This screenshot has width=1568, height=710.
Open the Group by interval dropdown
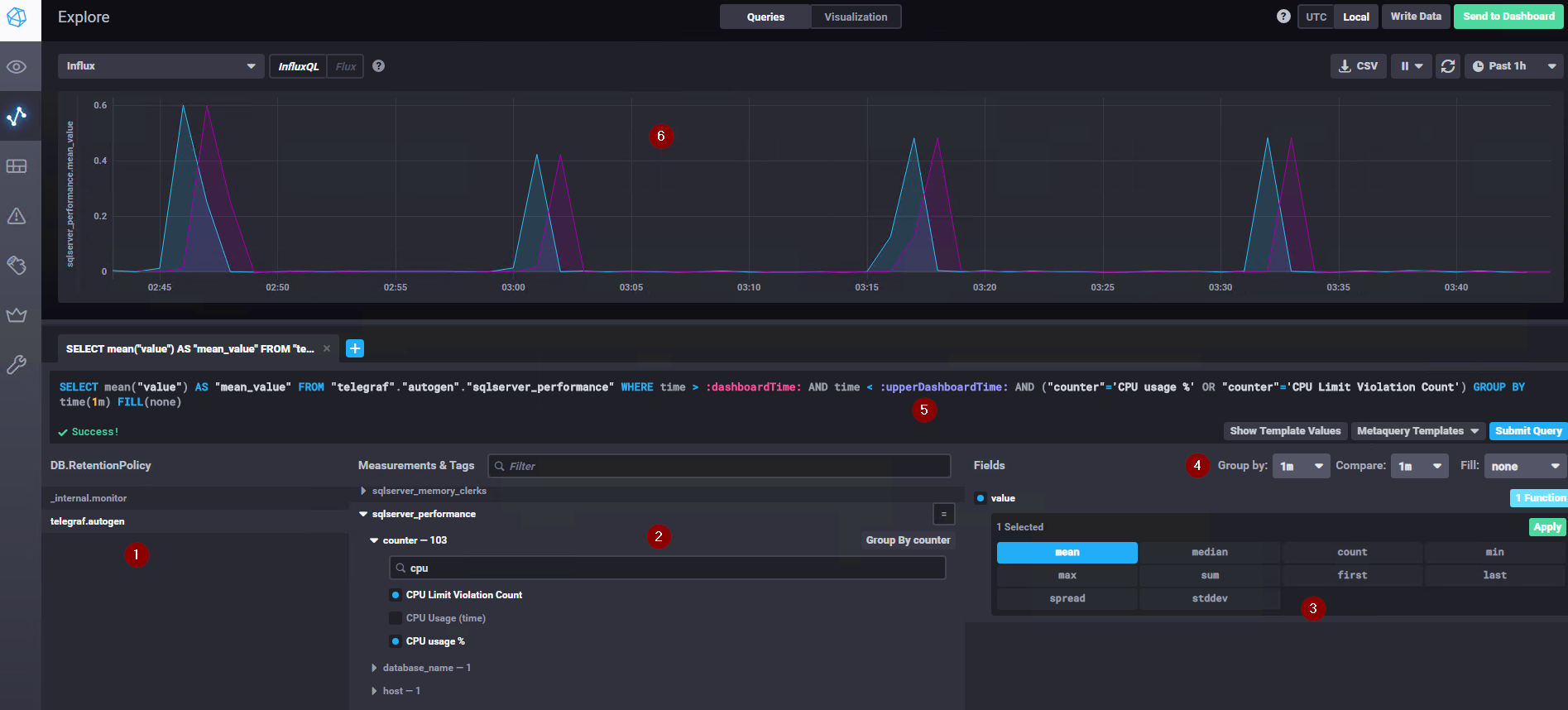[x=1301, y=466]
